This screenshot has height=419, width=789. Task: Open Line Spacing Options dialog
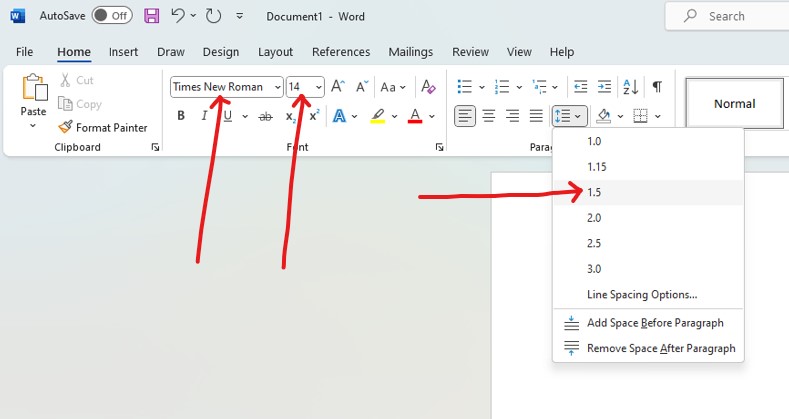642,294
